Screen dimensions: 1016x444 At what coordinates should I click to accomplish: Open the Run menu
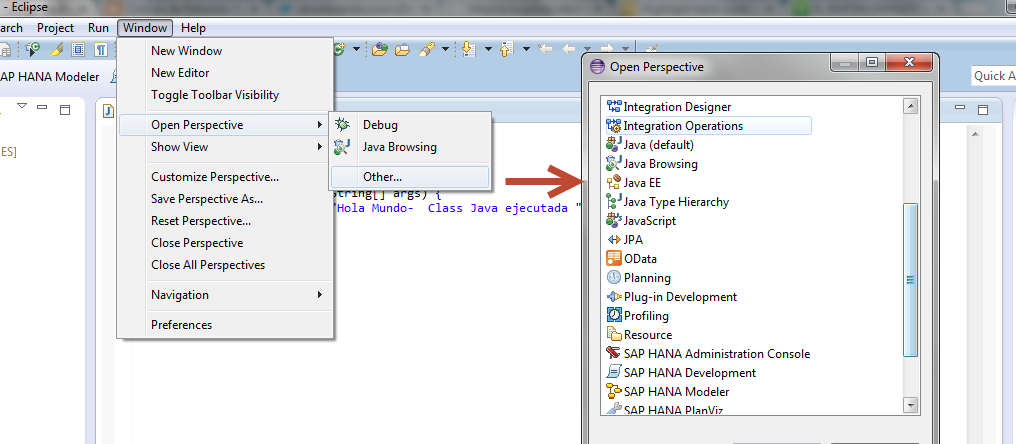pyautogui.click(x=98, y=28)
